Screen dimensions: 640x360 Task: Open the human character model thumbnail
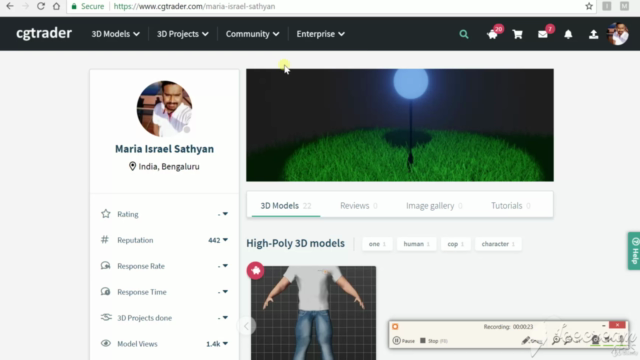coord(313,313)
